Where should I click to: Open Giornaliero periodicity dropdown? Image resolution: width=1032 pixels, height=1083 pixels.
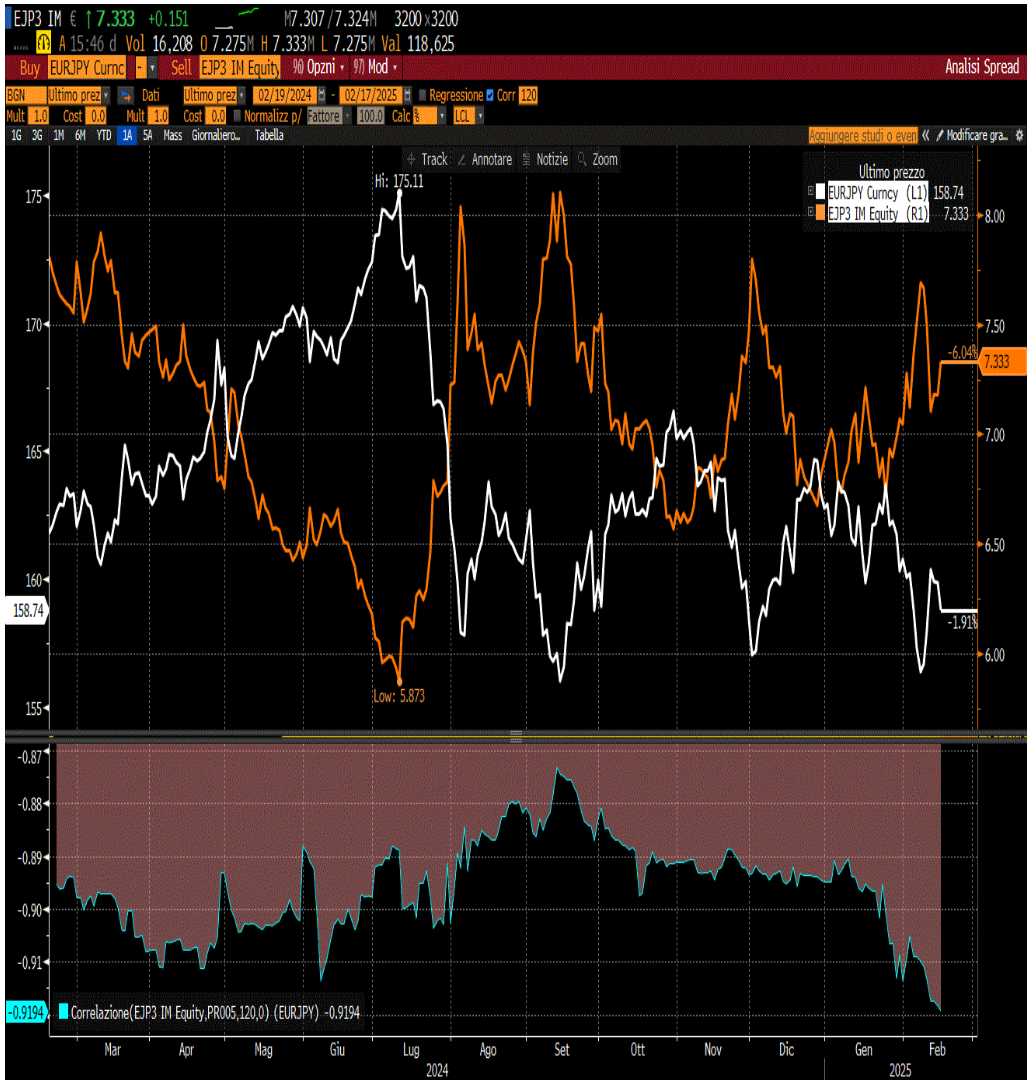216,135
